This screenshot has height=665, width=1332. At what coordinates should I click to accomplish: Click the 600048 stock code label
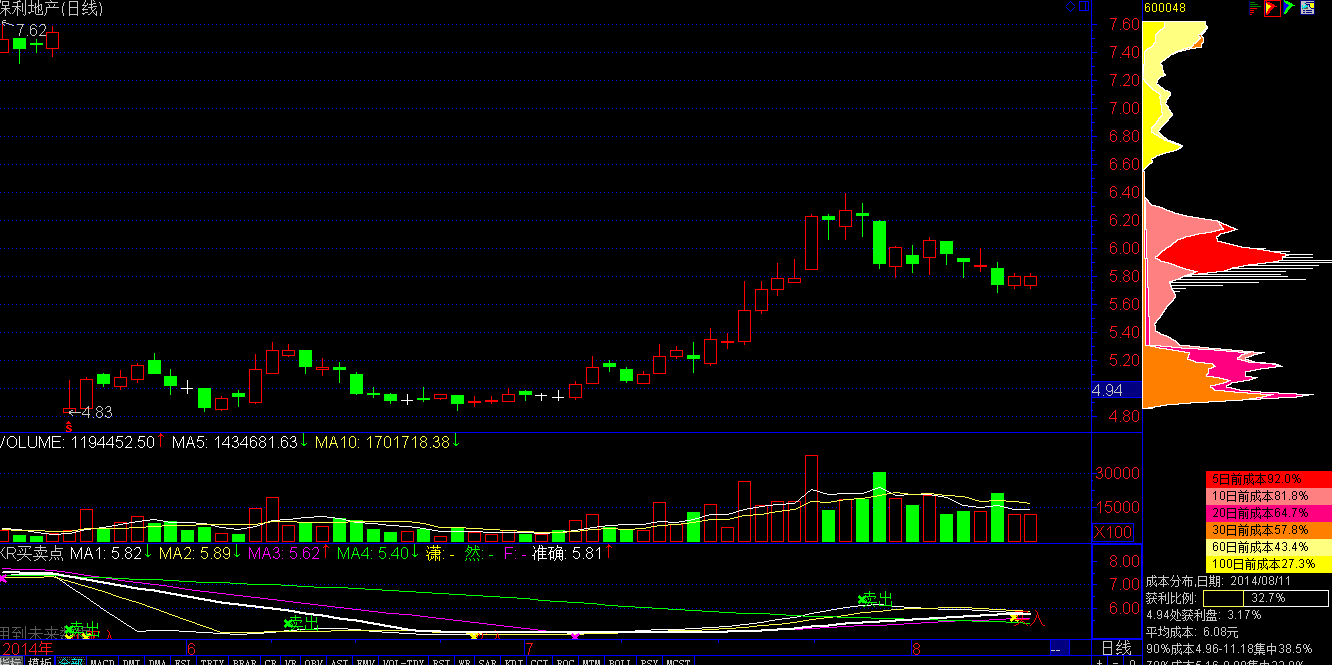(x=1165, y=8)
